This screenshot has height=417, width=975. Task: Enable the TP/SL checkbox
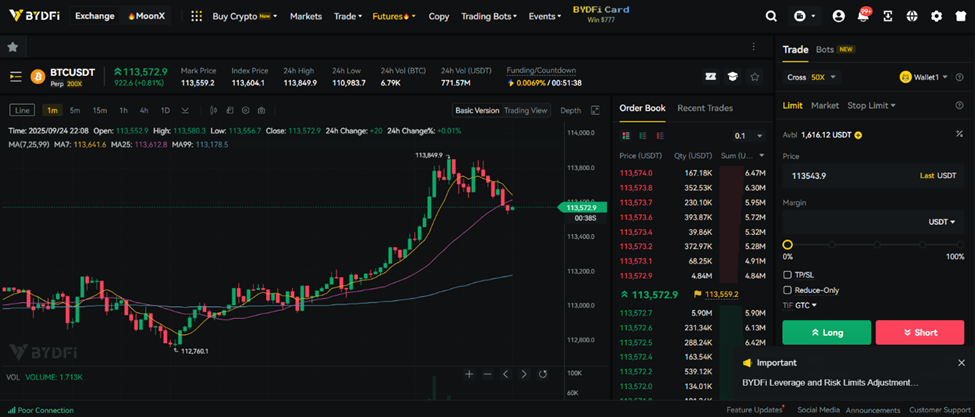(788, 274)
